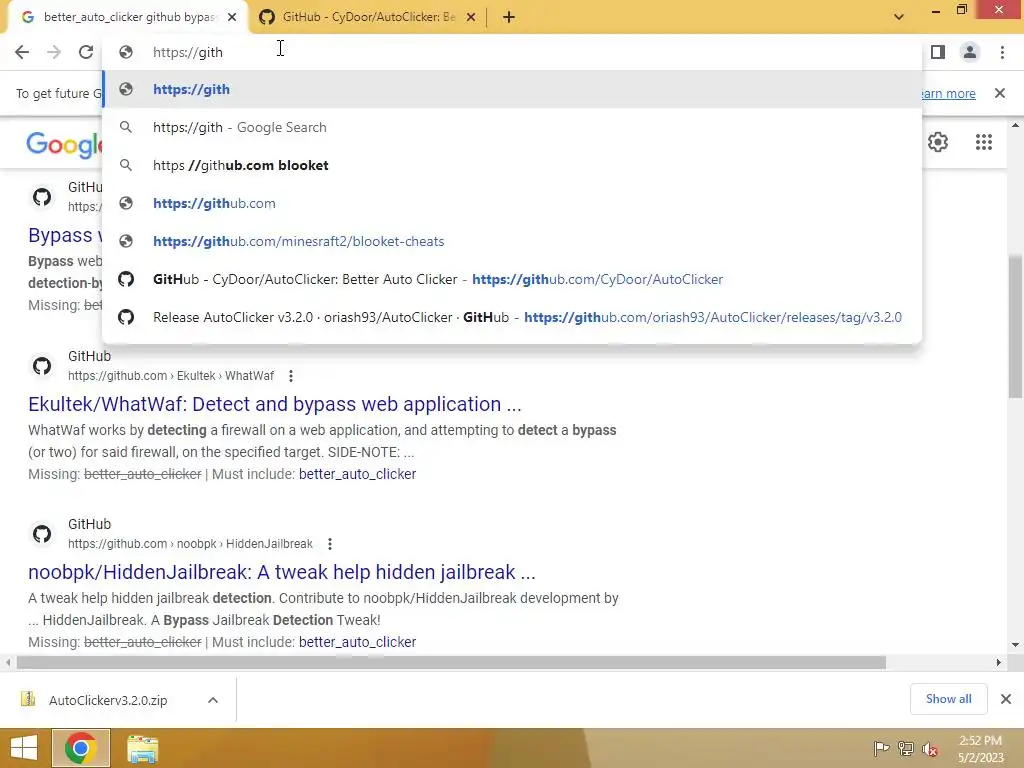Image resolution: width=1024 pixels, height=768 pixels.
Task: Click the scroll-down arrow of the page scrollbar
Action: [1016, 645]
